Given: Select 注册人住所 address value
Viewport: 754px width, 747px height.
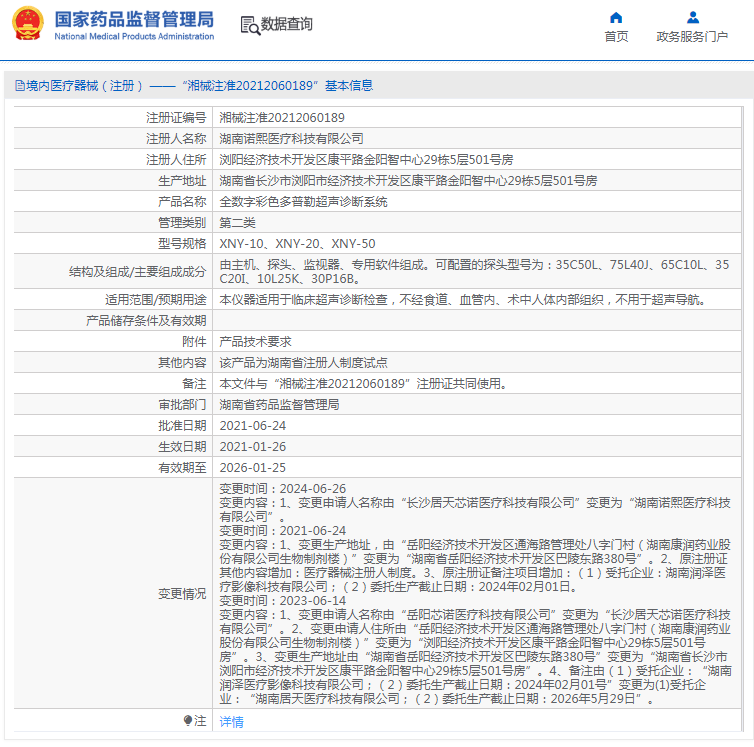Looking at the screenshot, I should click(366, 160).
